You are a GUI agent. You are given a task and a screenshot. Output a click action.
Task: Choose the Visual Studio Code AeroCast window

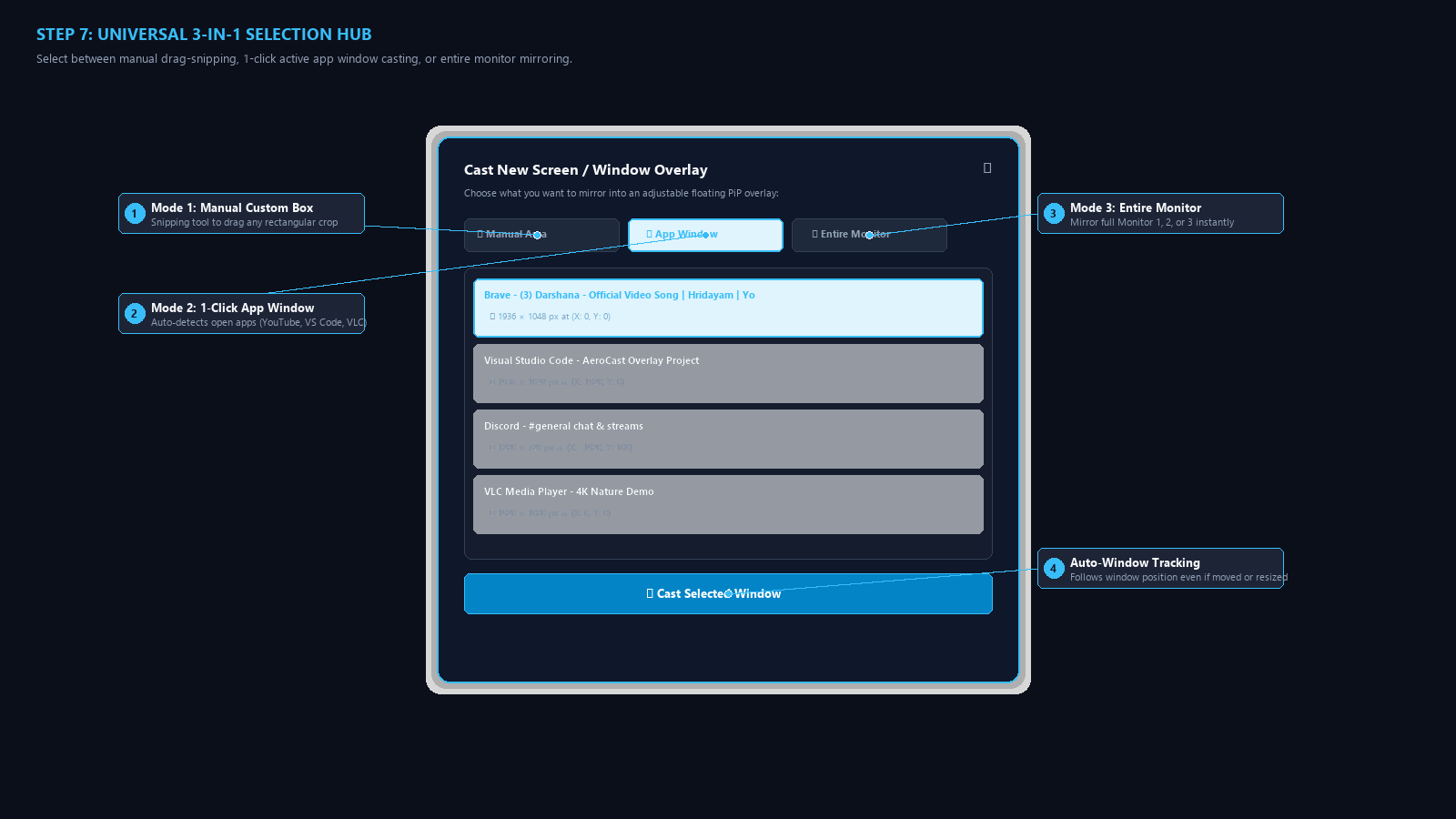(x=728, y=373)
